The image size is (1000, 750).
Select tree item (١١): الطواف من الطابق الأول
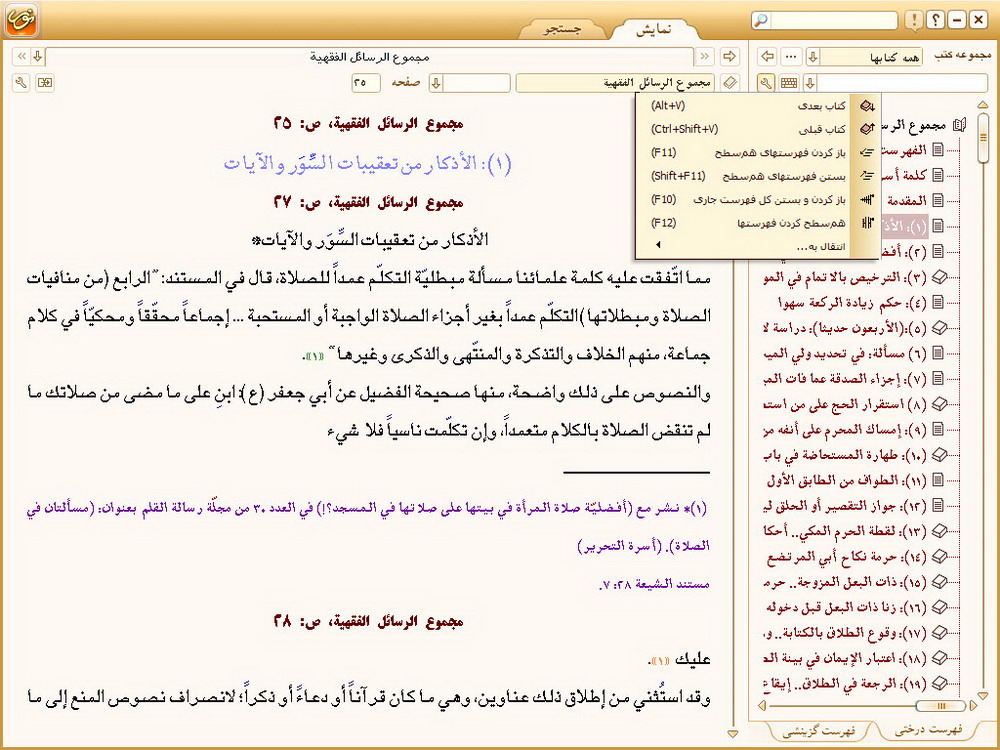[x=845, y=480]
